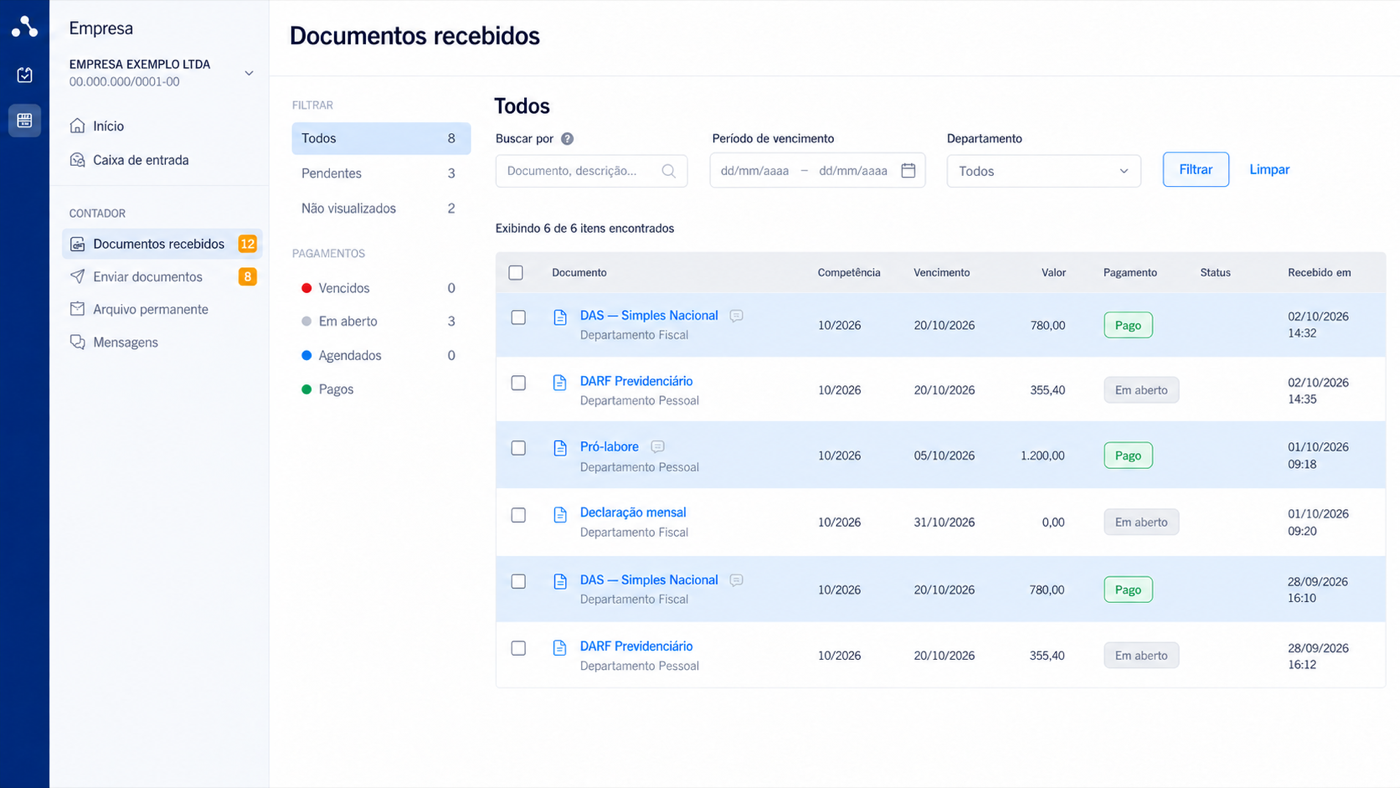This screenshot has height=788, width=1400.
Task: Click comment icon on DAS row received 02/10/2026
Action: (x=736, y=316)
